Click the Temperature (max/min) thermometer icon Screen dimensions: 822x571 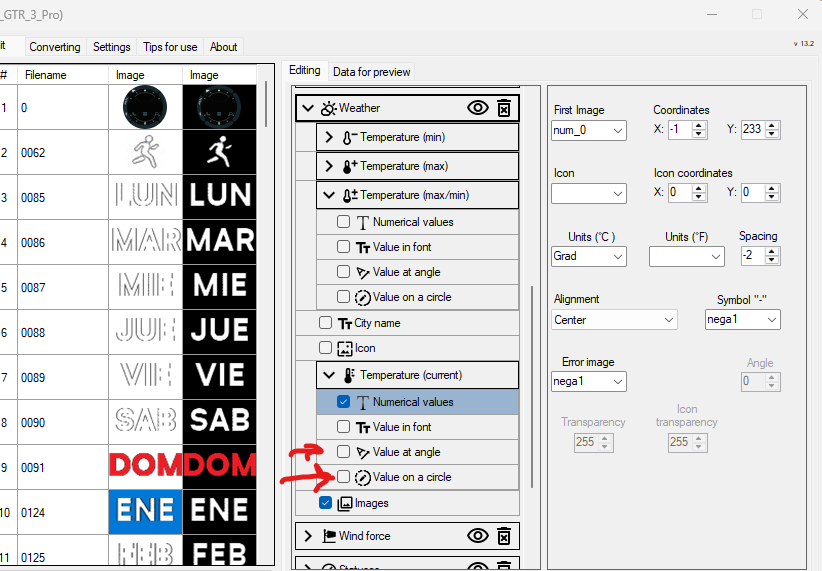coord(350,196)
